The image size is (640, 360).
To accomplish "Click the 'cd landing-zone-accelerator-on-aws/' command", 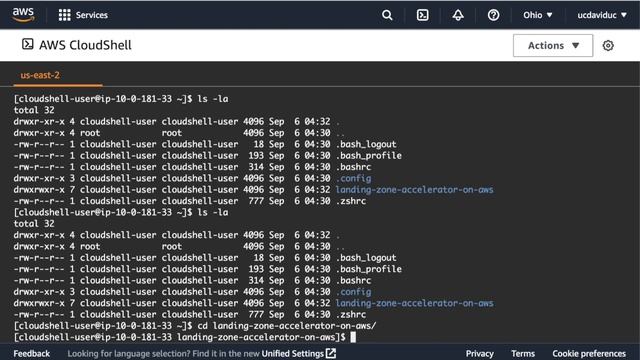I will point(287,326).
